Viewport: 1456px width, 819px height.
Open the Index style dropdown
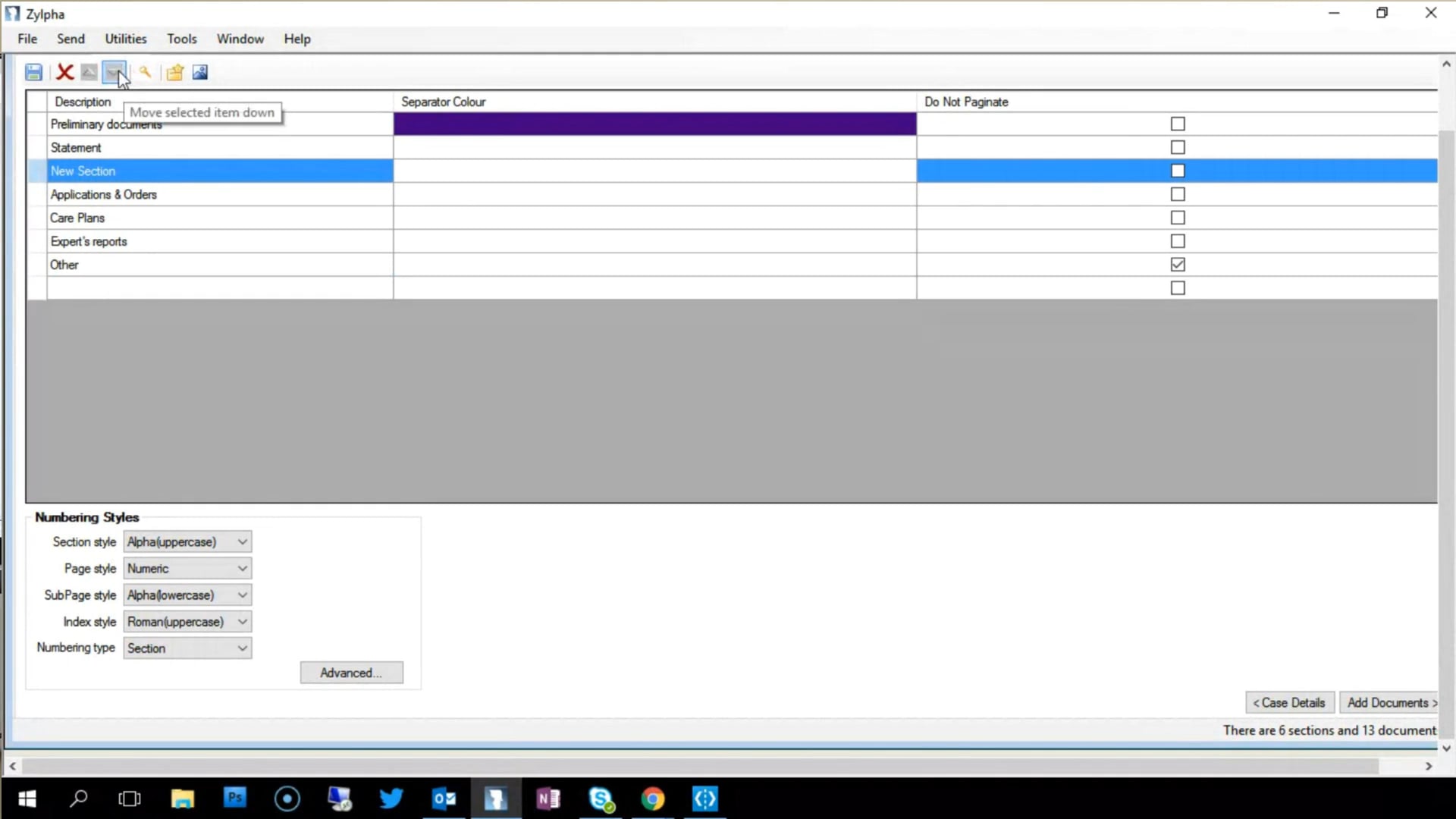click(187, 621)
